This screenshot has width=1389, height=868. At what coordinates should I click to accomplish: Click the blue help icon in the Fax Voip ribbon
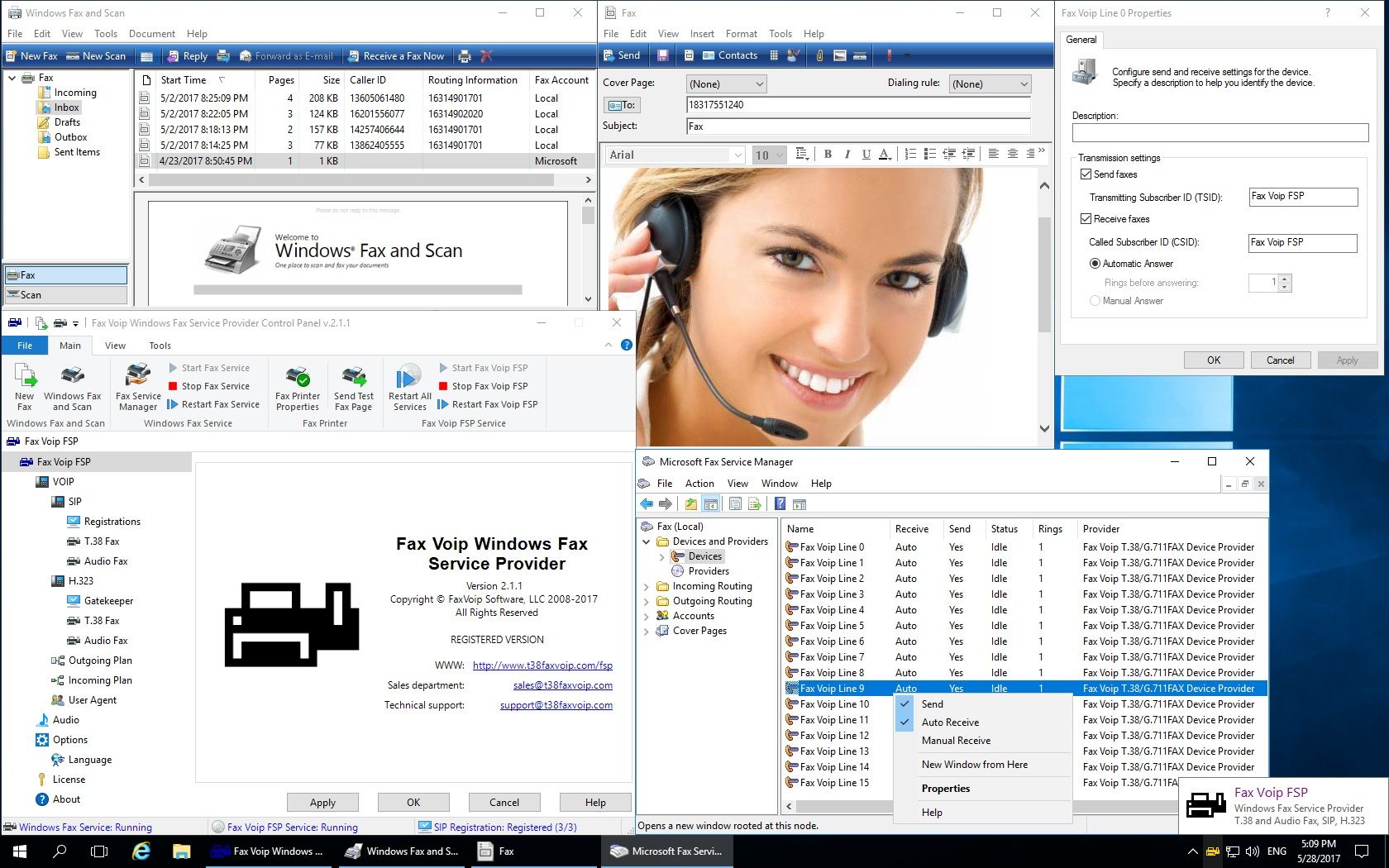[x=627, y=345]
